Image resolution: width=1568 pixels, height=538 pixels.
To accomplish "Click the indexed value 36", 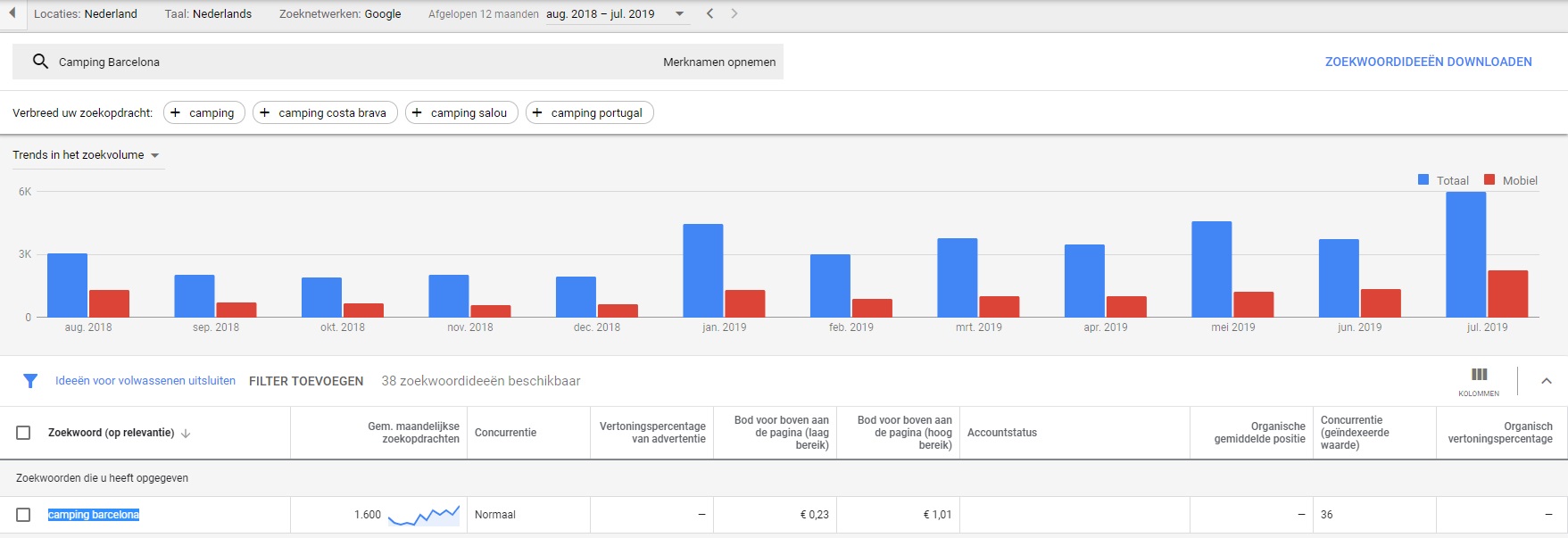I will tap(1327, 515).
